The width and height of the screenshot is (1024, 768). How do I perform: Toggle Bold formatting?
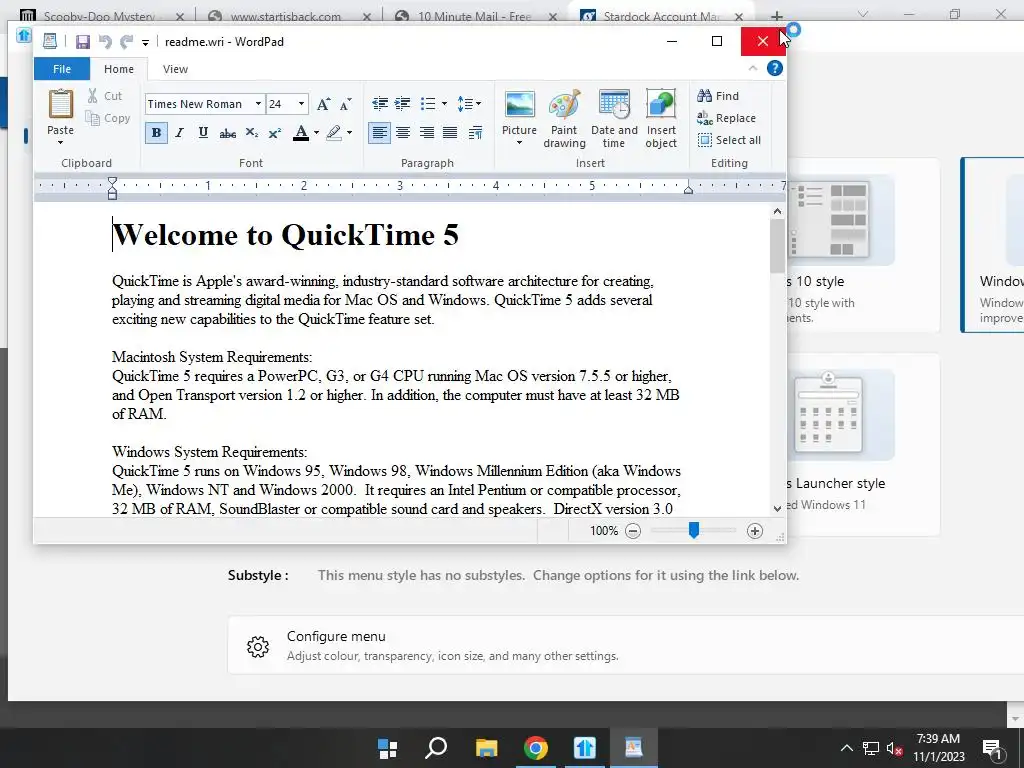click(x=156, y=133)
